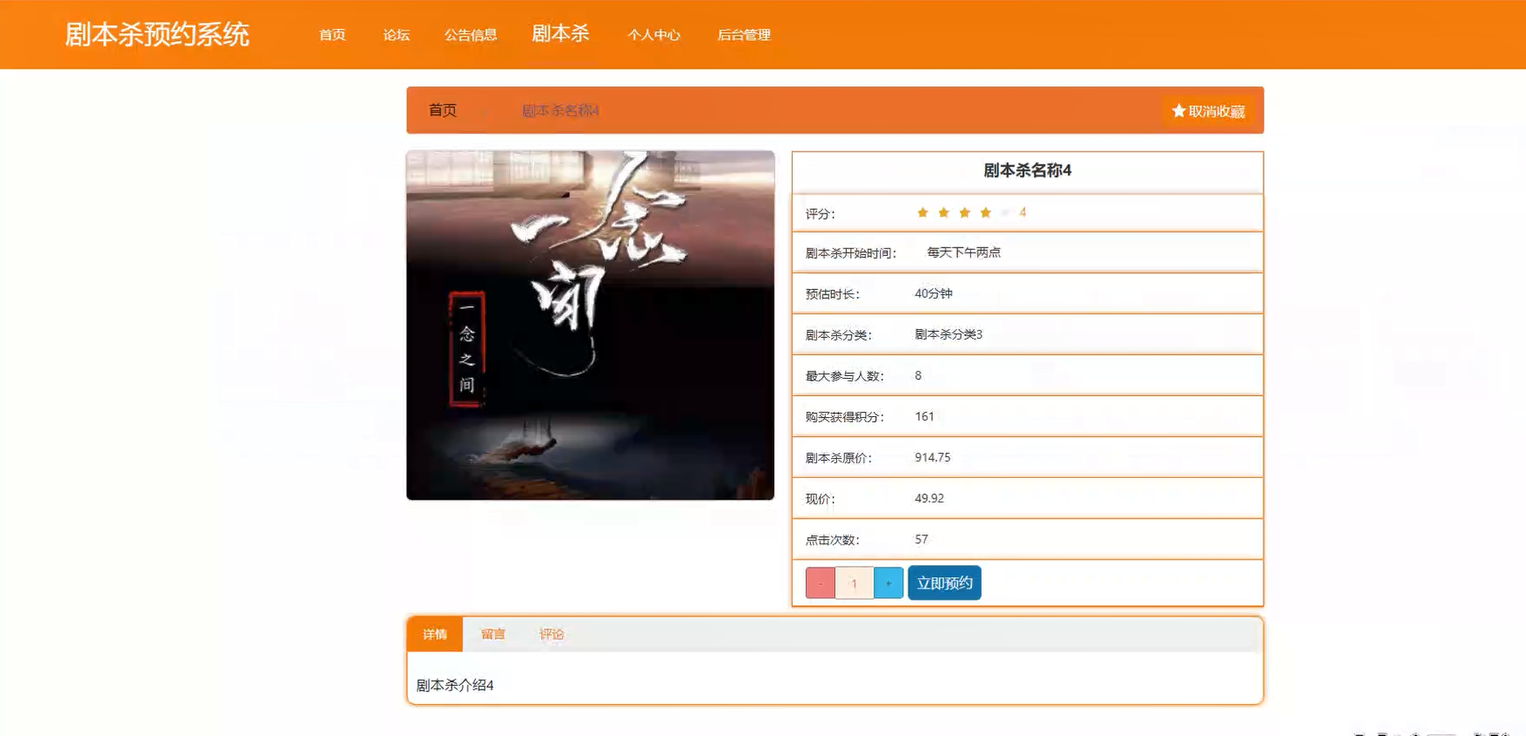Open the 后台管理 navigation menu item
This screenshot has height=736, width=1526.
(x=744, y=35)
